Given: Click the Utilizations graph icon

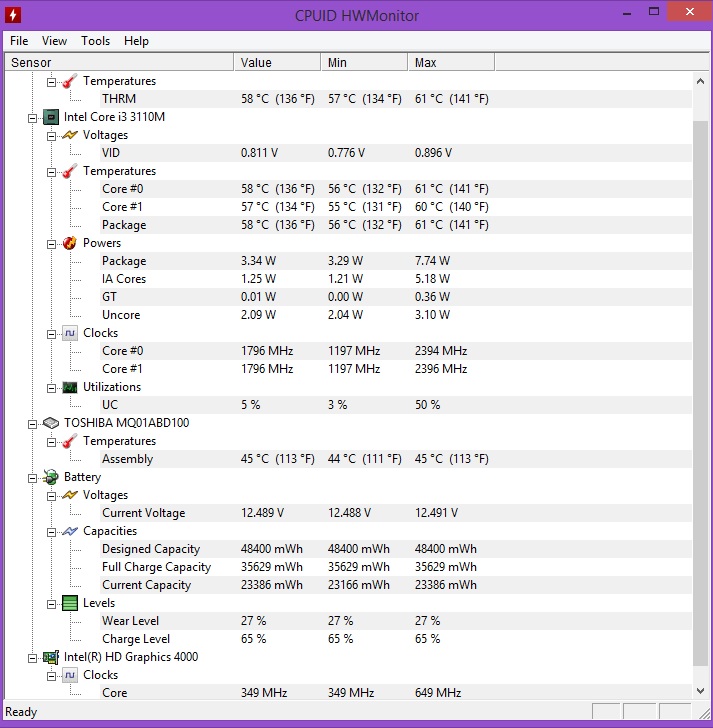Looking at the screenshot, I should [x=70, y=387].
